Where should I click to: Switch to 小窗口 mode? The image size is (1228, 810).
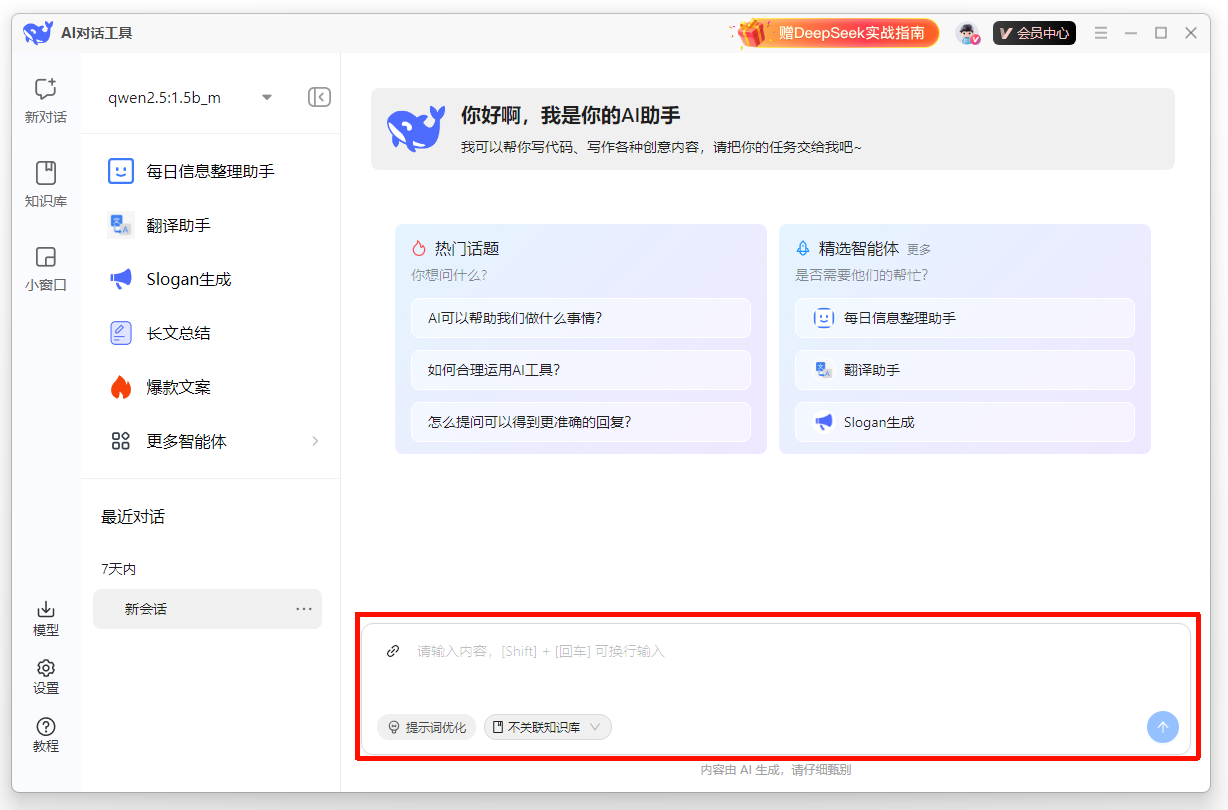tap(45, 268)
